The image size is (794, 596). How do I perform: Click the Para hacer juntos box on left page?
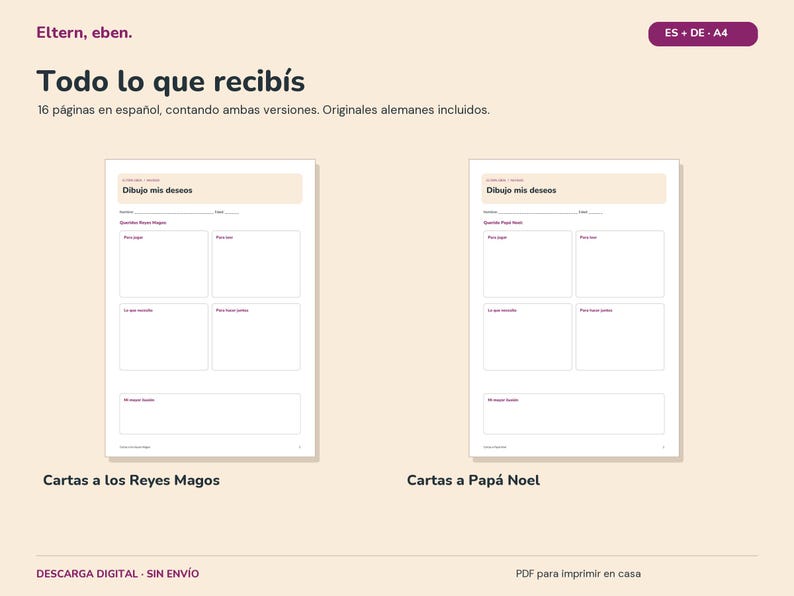(x=256, y=337)
